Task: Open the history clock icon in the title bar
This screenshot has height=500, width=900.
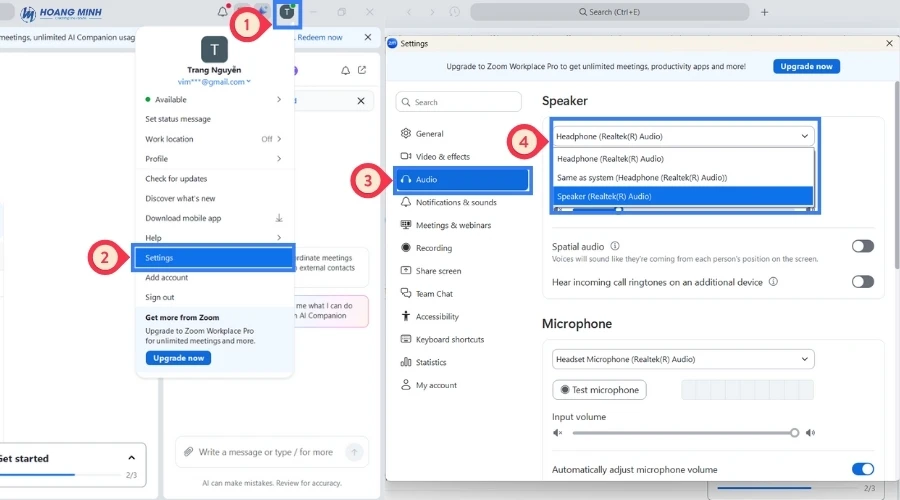Action: point(454,11)
